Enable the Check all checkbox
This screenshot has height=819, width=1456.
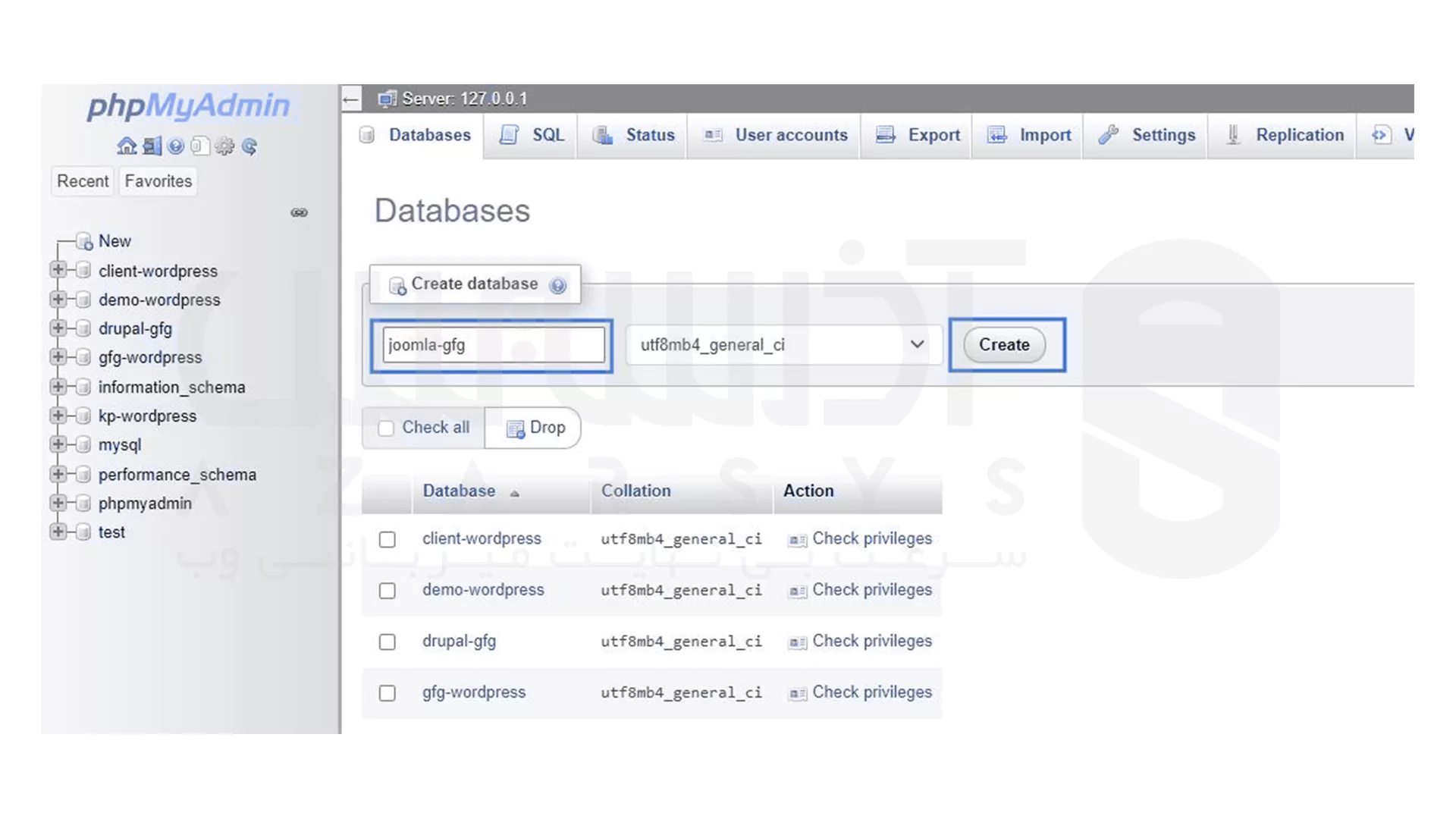pyautogui.click(x=386, y=428)
